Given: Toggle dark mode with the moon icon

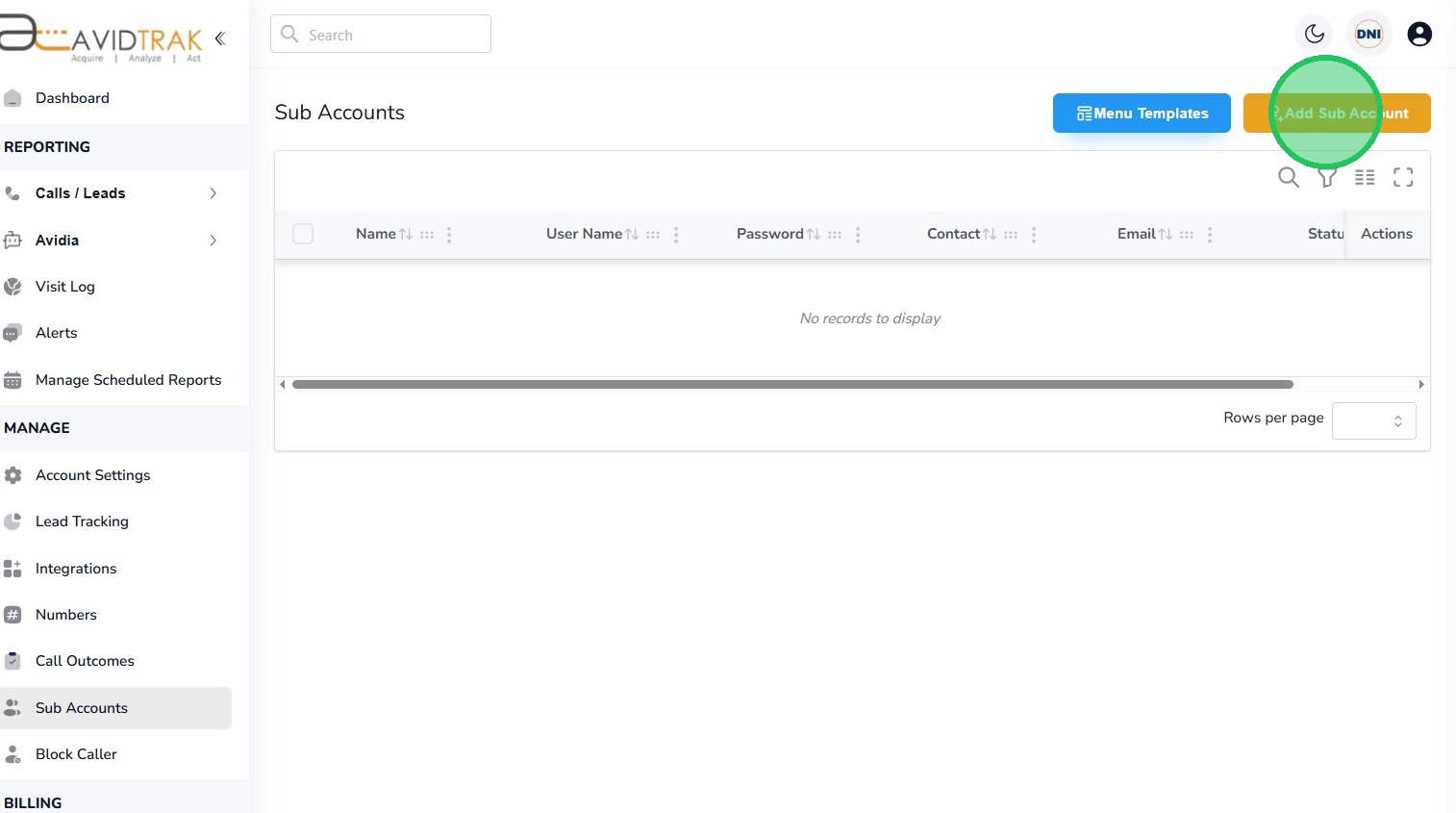Looking at the screenshot, I should tap(1315, 35).
